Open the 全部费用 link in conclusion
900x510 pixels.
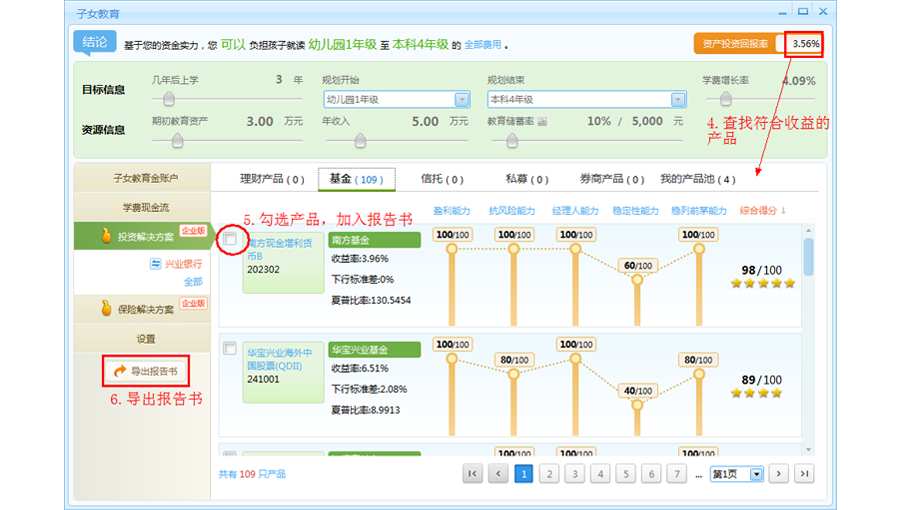click(x=483, y=45)
